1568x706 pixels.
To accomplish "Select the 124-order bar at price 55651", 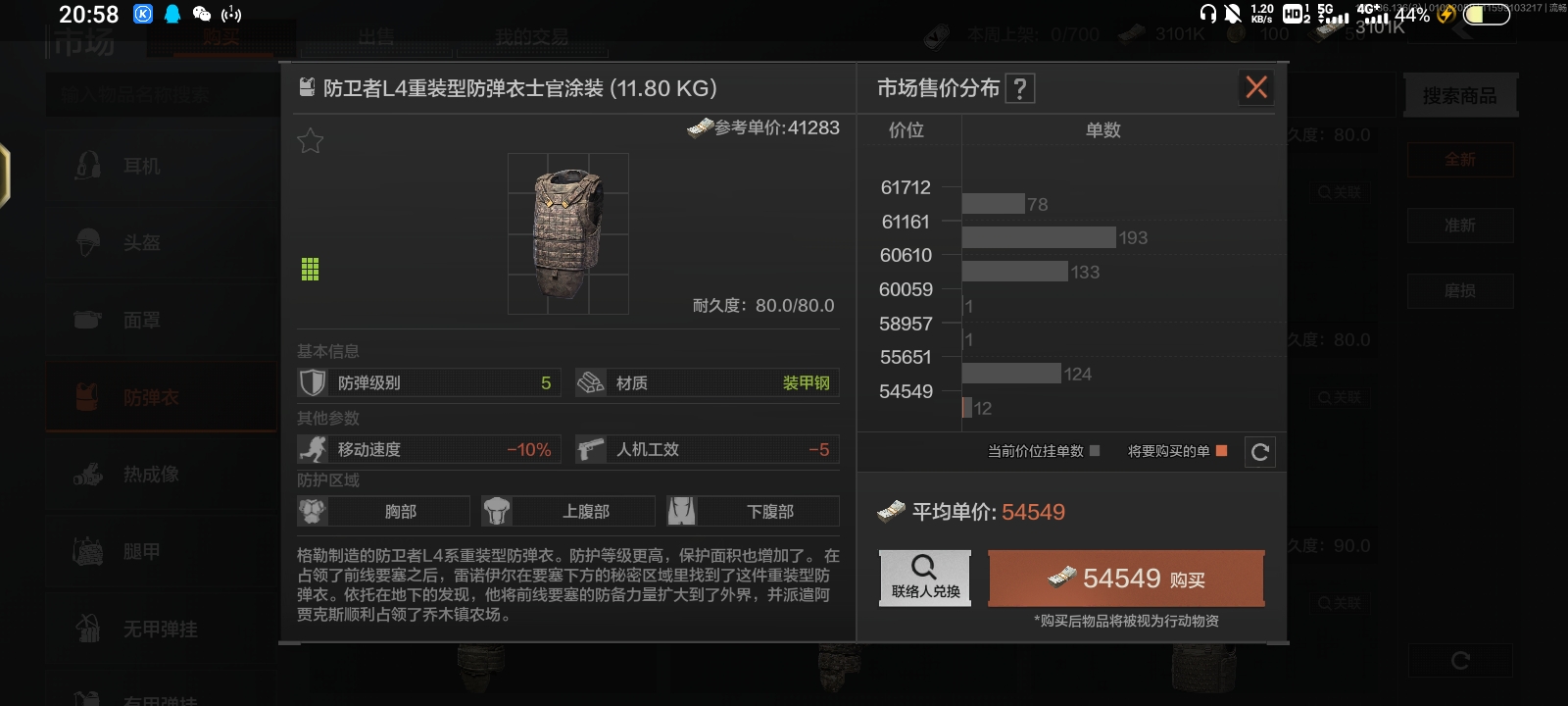I will click(x=1011, y=374).
